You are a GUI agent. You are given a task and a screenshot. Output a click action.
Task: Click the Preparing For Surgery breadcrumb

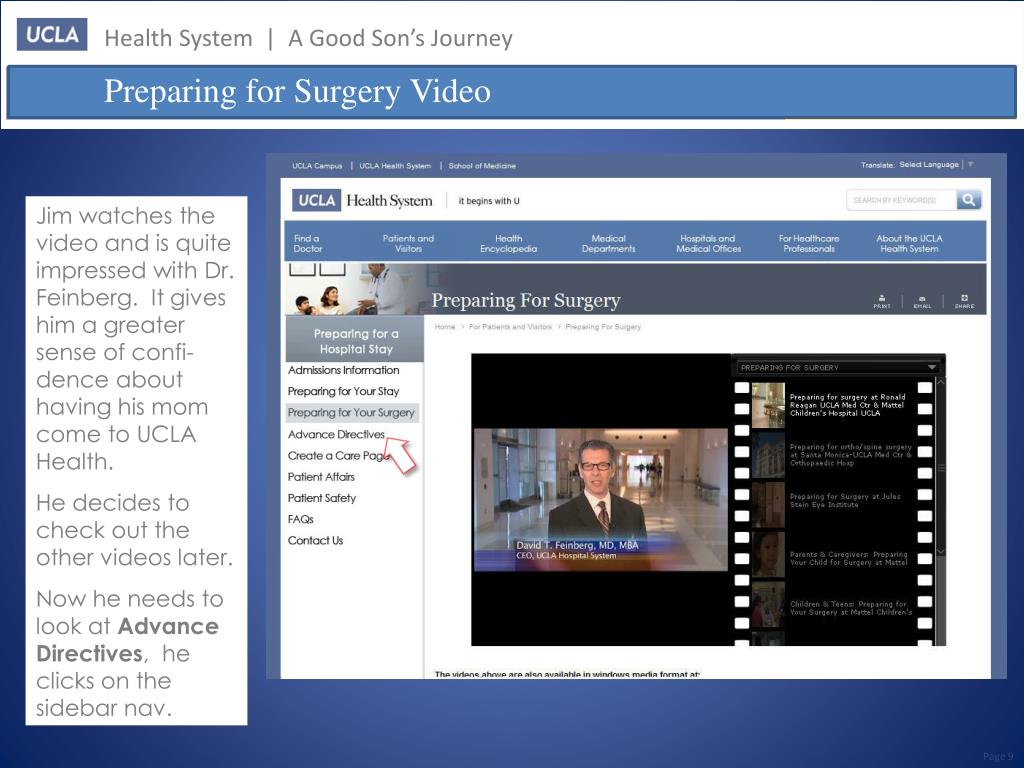pos(603,327)
